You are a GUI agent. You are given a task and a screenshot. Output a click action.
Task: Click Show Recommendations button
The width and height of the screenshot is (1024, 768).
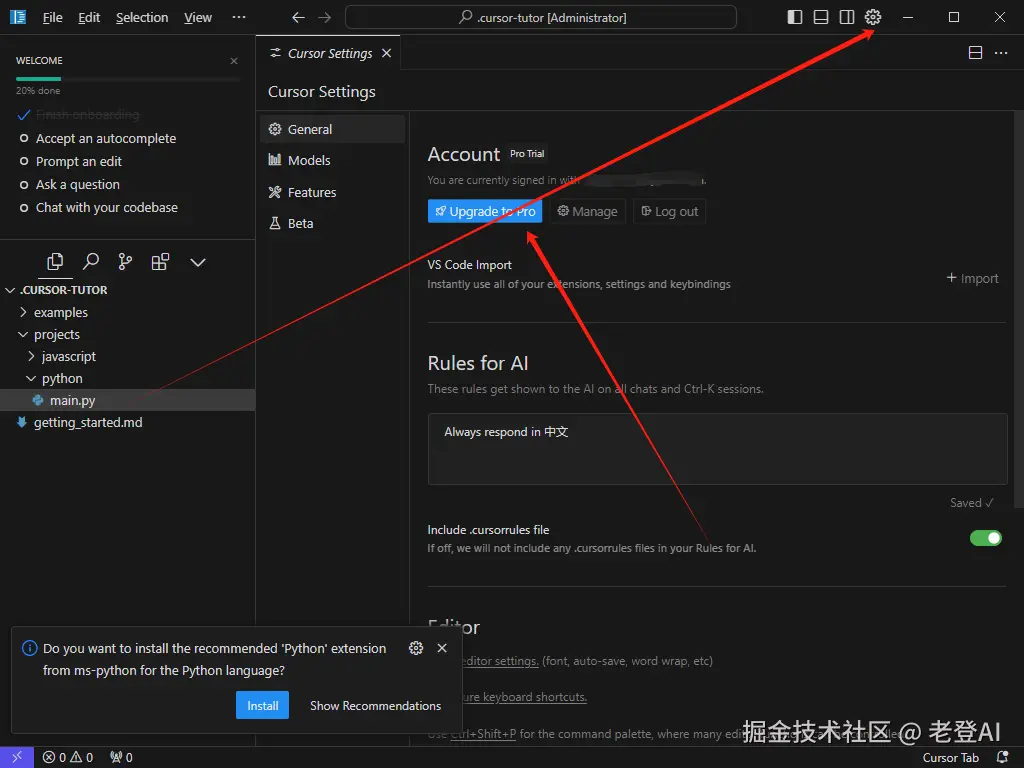[x=376, y=706]
